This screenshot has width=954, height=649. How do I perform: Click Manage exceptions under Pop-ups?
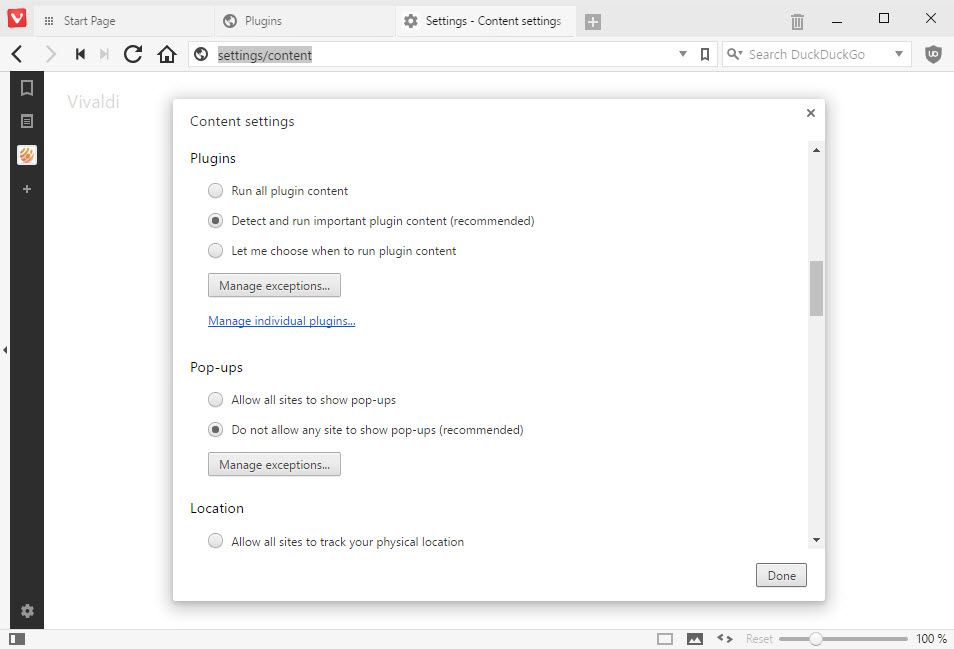pyautogui.click(x=274, y=464)
